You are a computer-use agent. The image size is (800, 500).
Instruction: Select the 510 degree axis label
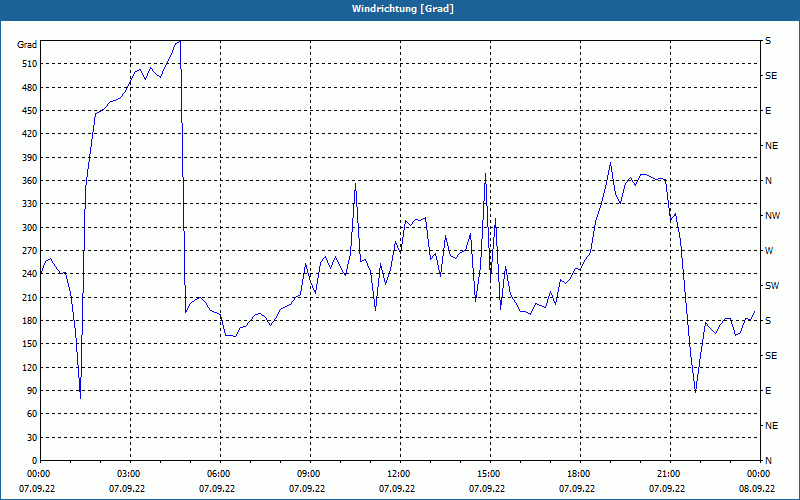pos(29,64)
